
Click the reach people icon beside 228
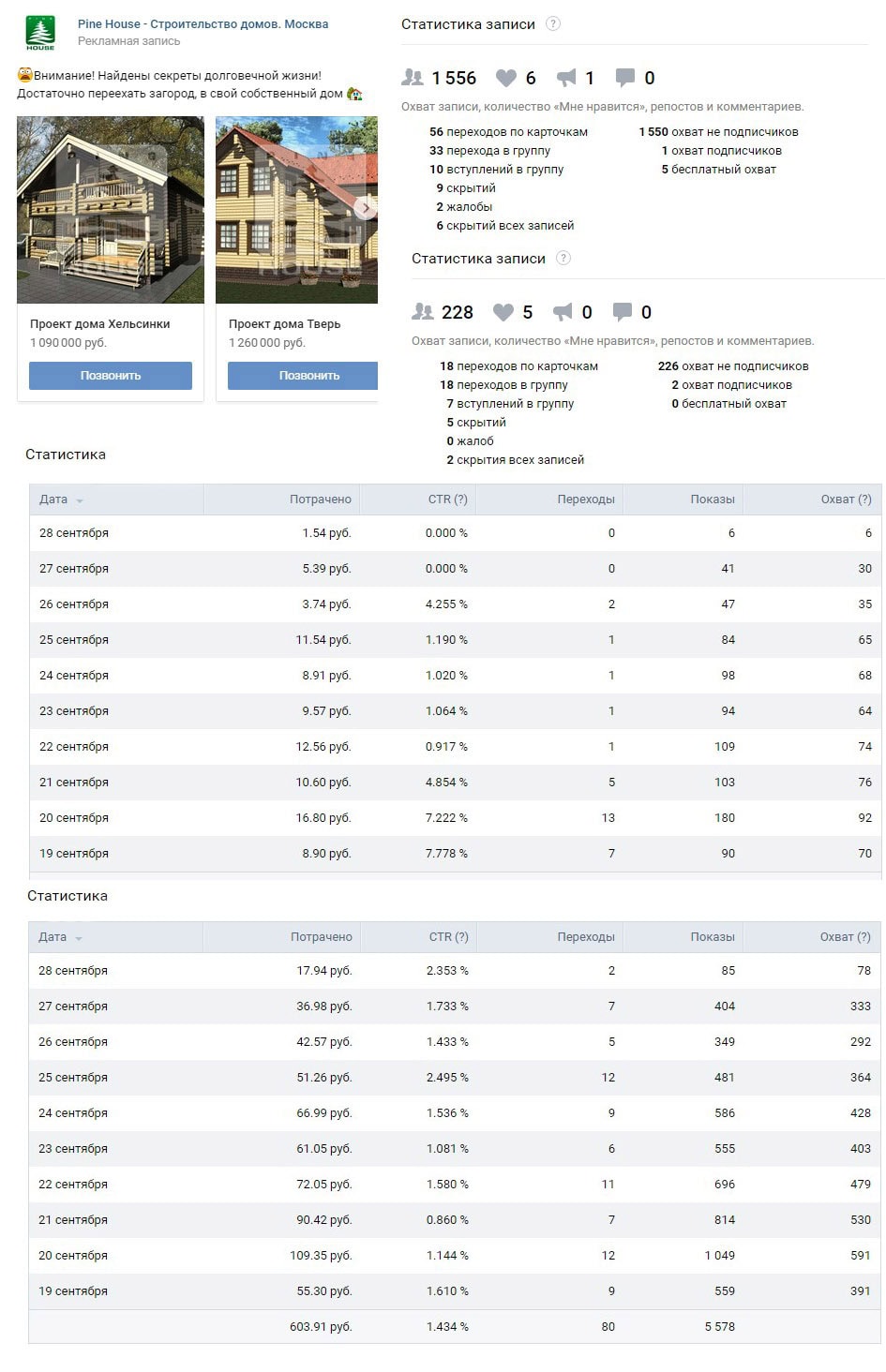[423, 312]
